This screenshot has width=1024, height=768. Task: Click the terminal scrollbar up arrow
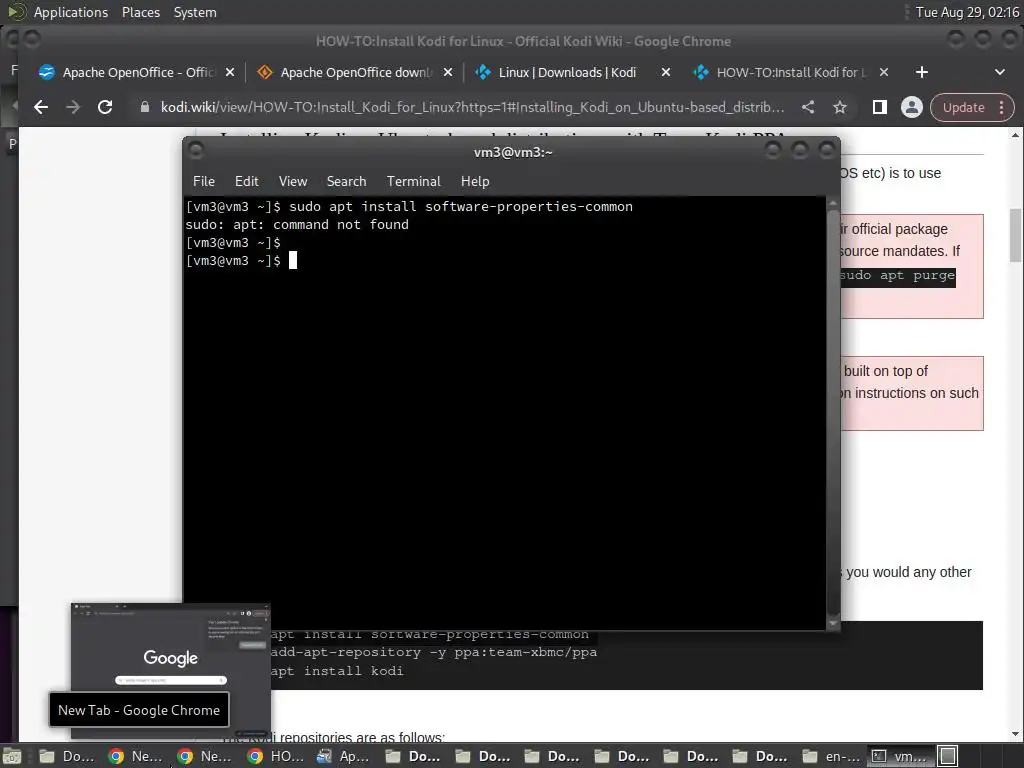(833, 203)
